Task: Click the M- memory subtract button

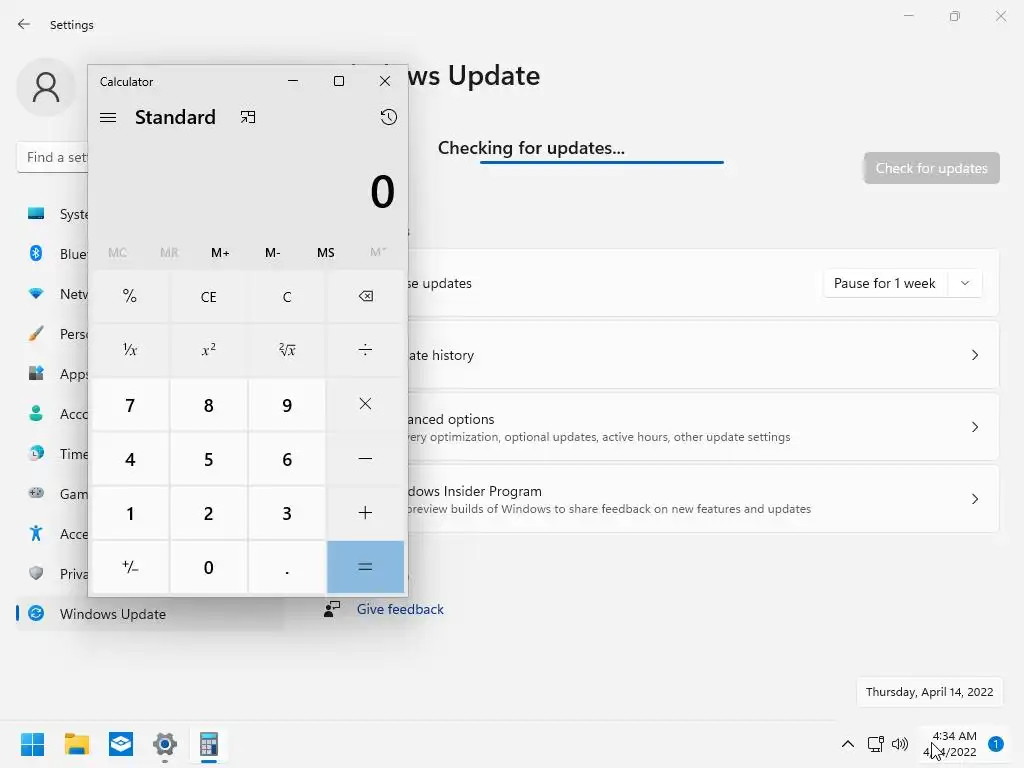Action: pos(273,253)
